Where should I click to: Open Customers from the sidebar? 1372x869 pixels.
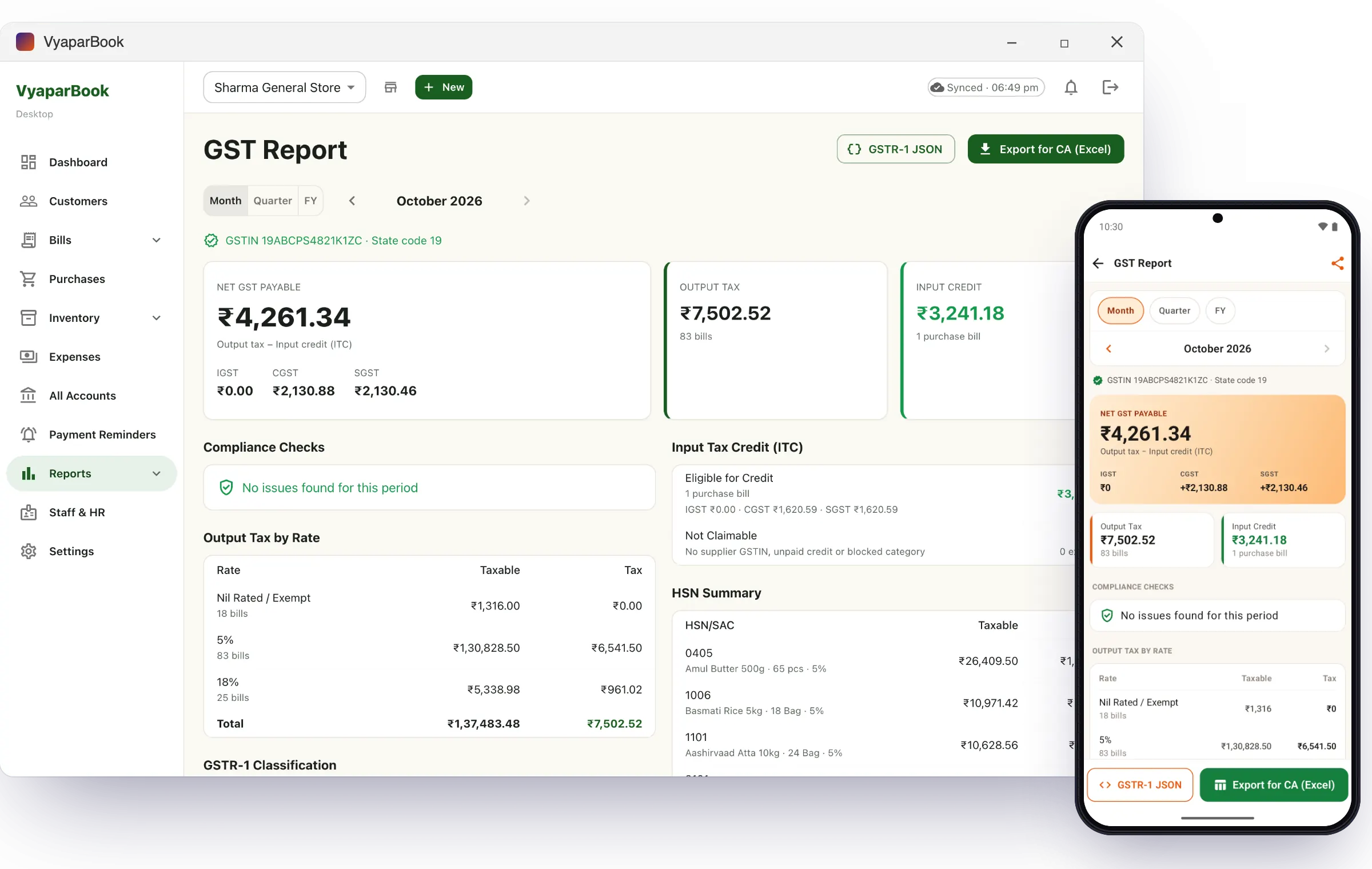coord(91,201)
